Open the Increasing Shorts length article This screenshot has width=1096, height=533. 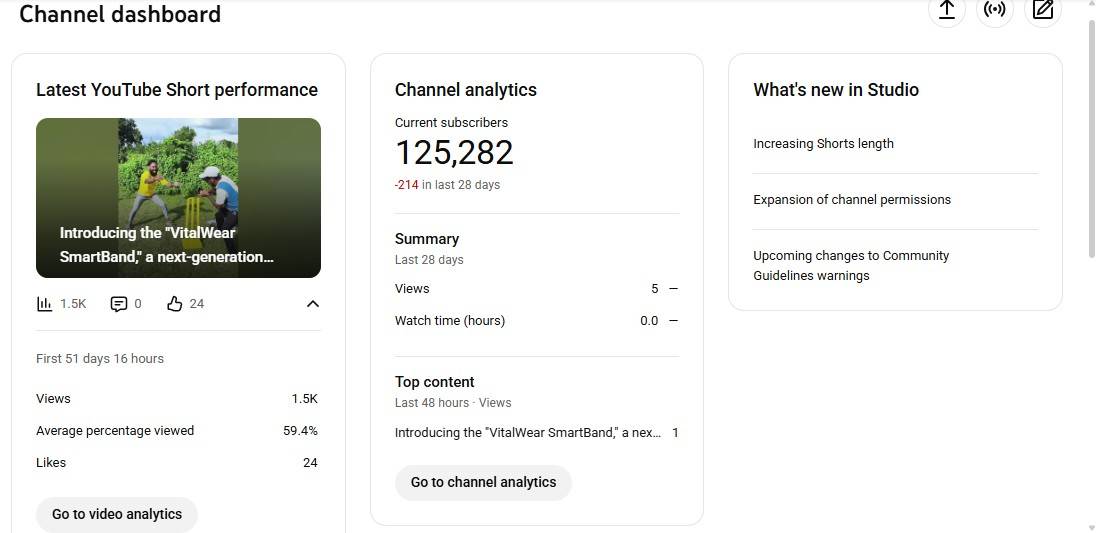point(823,144)
